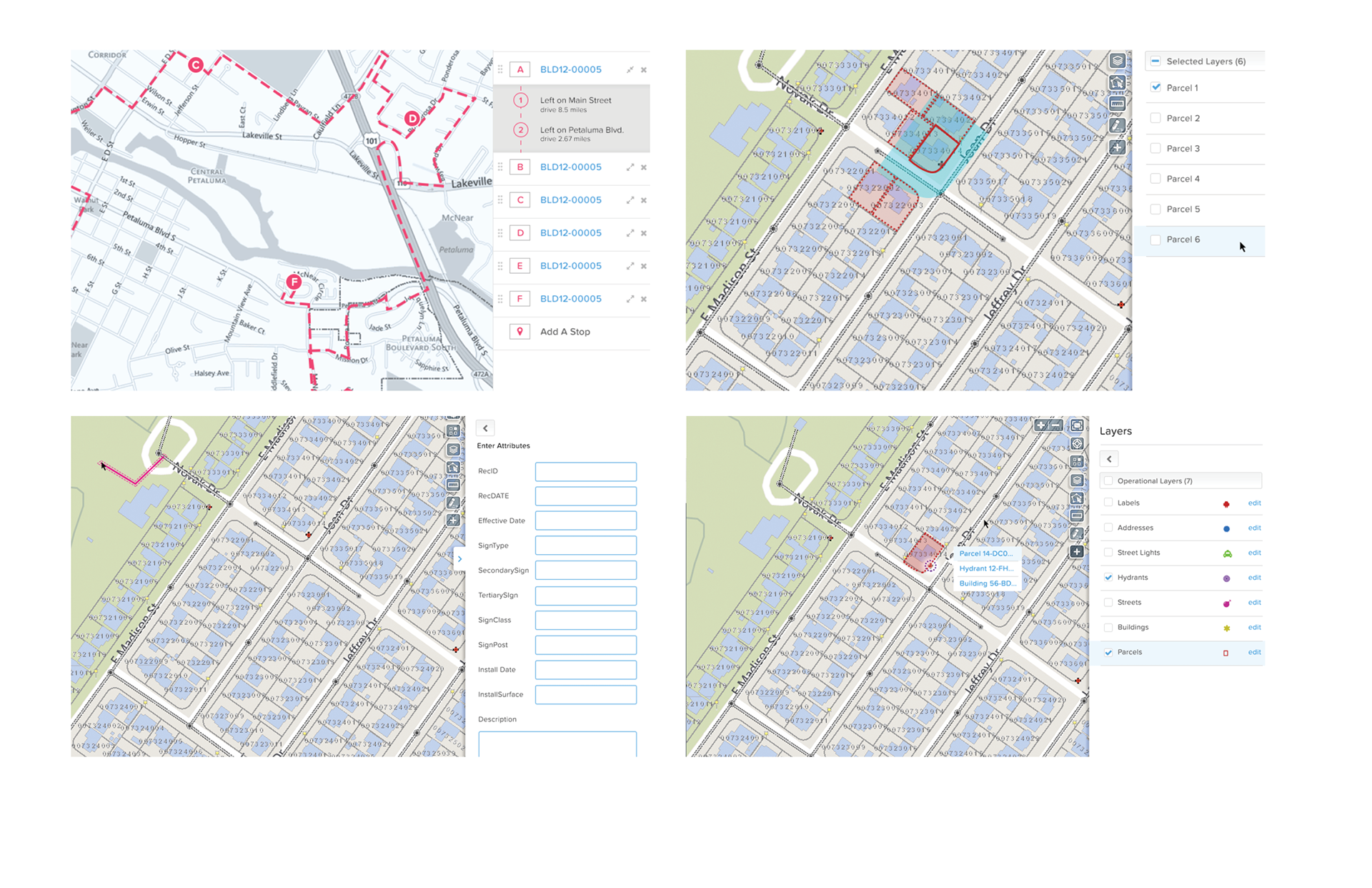The image size is (1372, 888).
Task: Remove stop A with its X icon
Action: 644,70
